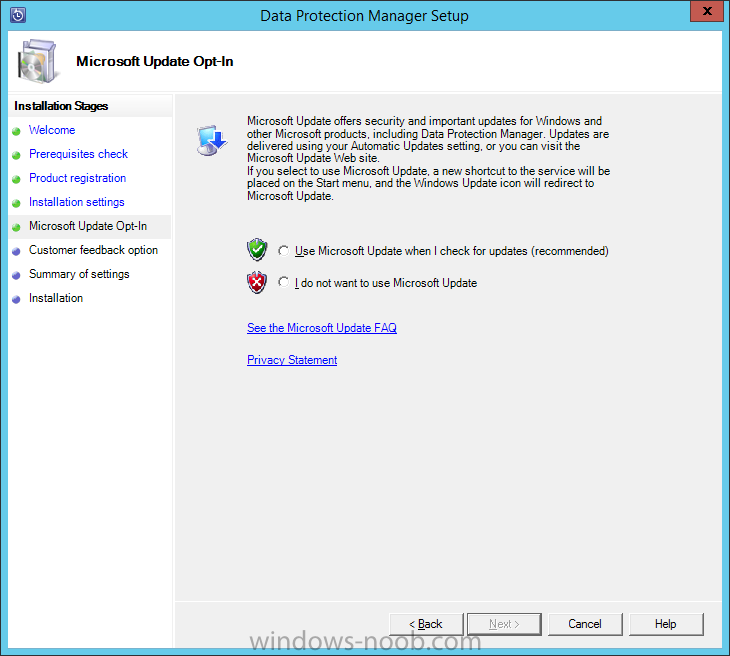Click the green bullet beside Welcome
Screen dimensions: 730x656
point(16,131)
